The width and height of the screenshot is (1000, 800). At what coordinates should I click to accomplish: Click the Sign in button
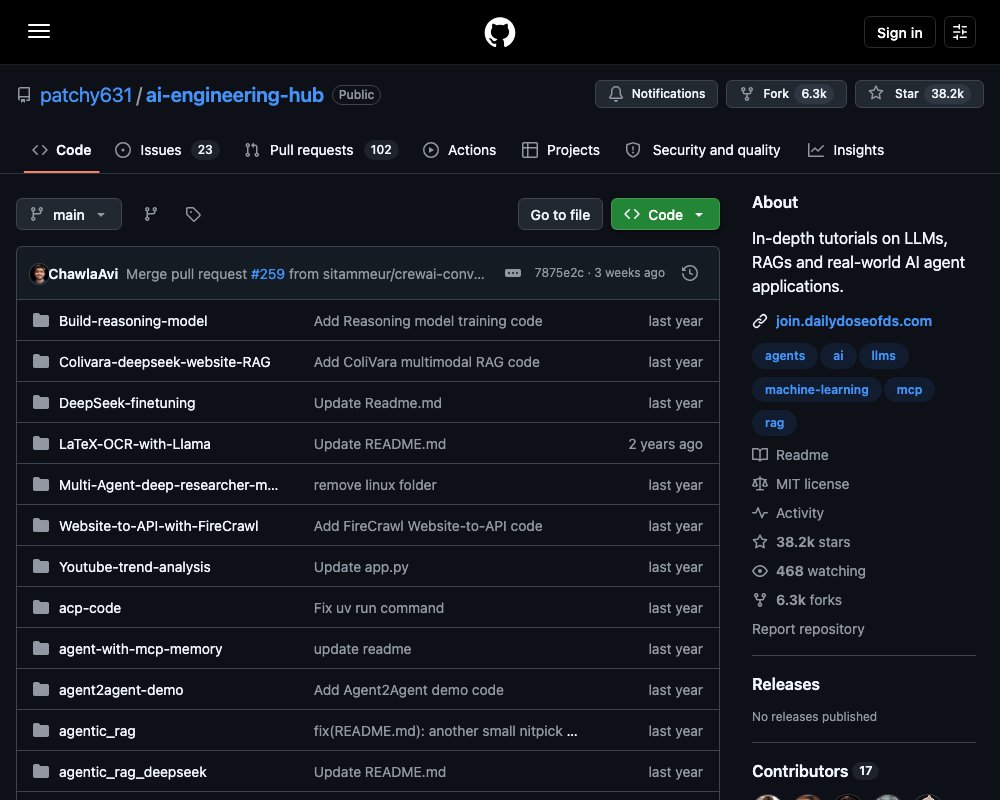click(x=899, y=32)
